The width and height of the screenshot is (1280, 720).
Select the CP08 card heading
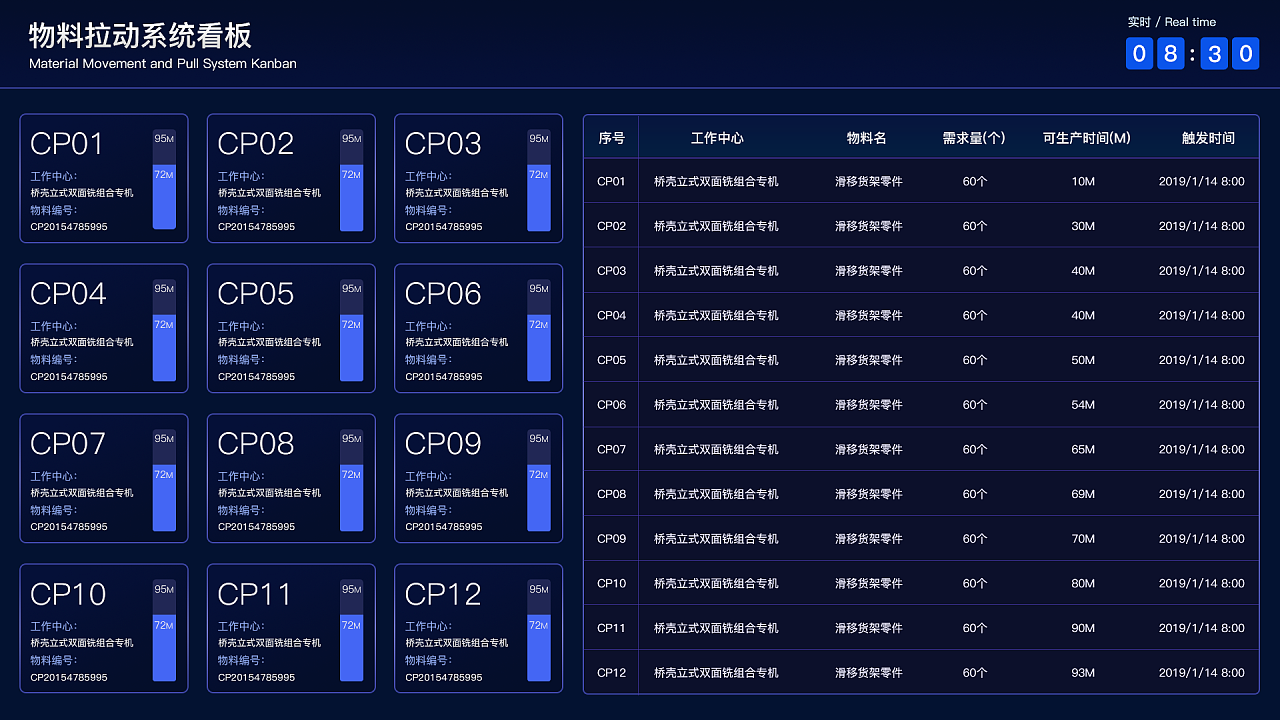(256, 444)
